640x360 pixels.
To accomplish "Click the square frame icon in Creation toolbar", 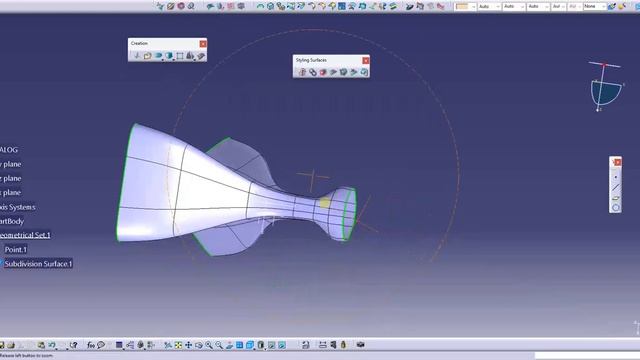I will (180, 56).
